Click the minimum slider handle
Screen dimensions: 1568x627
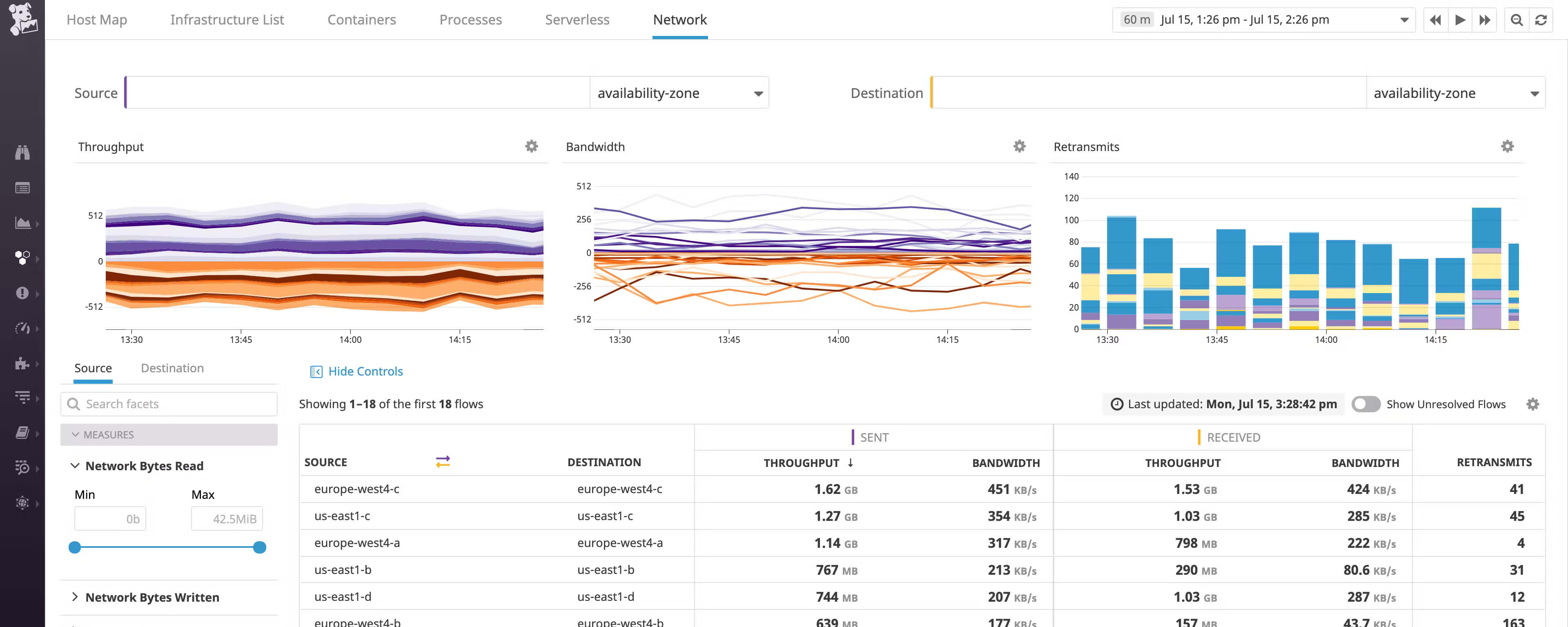(x=75, y=547)
